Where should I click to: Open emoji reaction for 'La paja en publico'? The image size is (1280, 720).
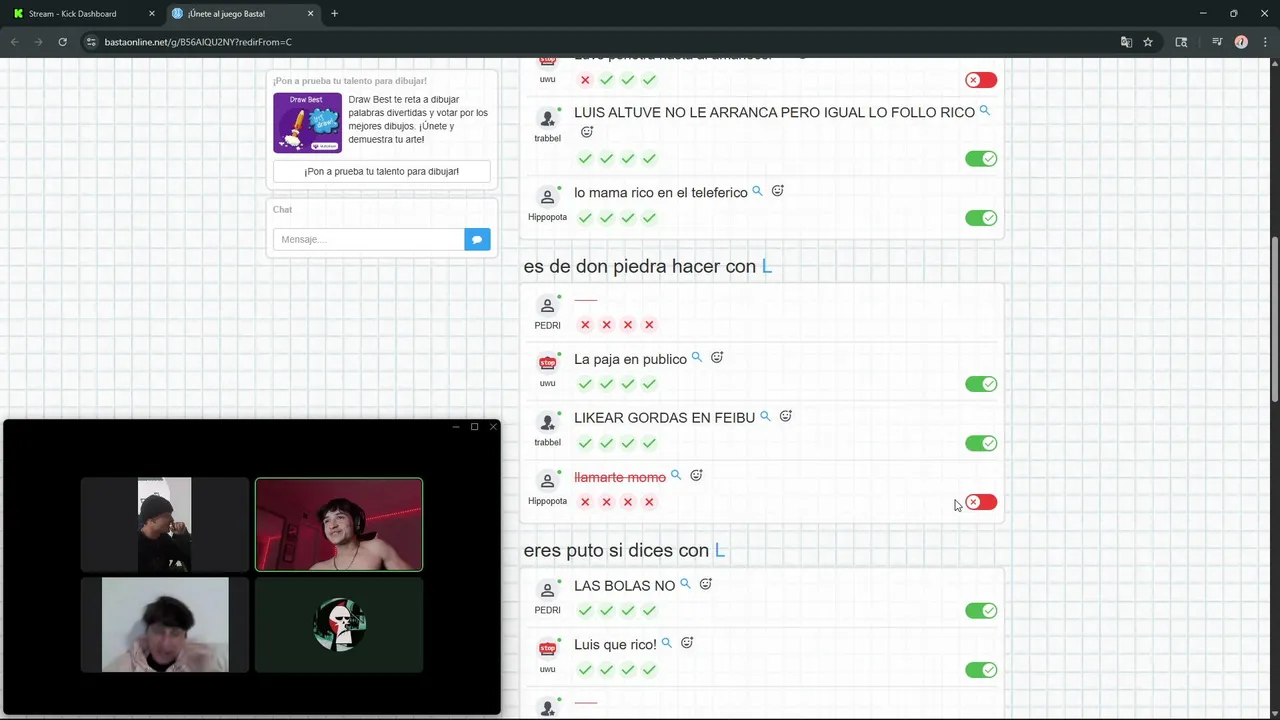(x=717, y=357)
